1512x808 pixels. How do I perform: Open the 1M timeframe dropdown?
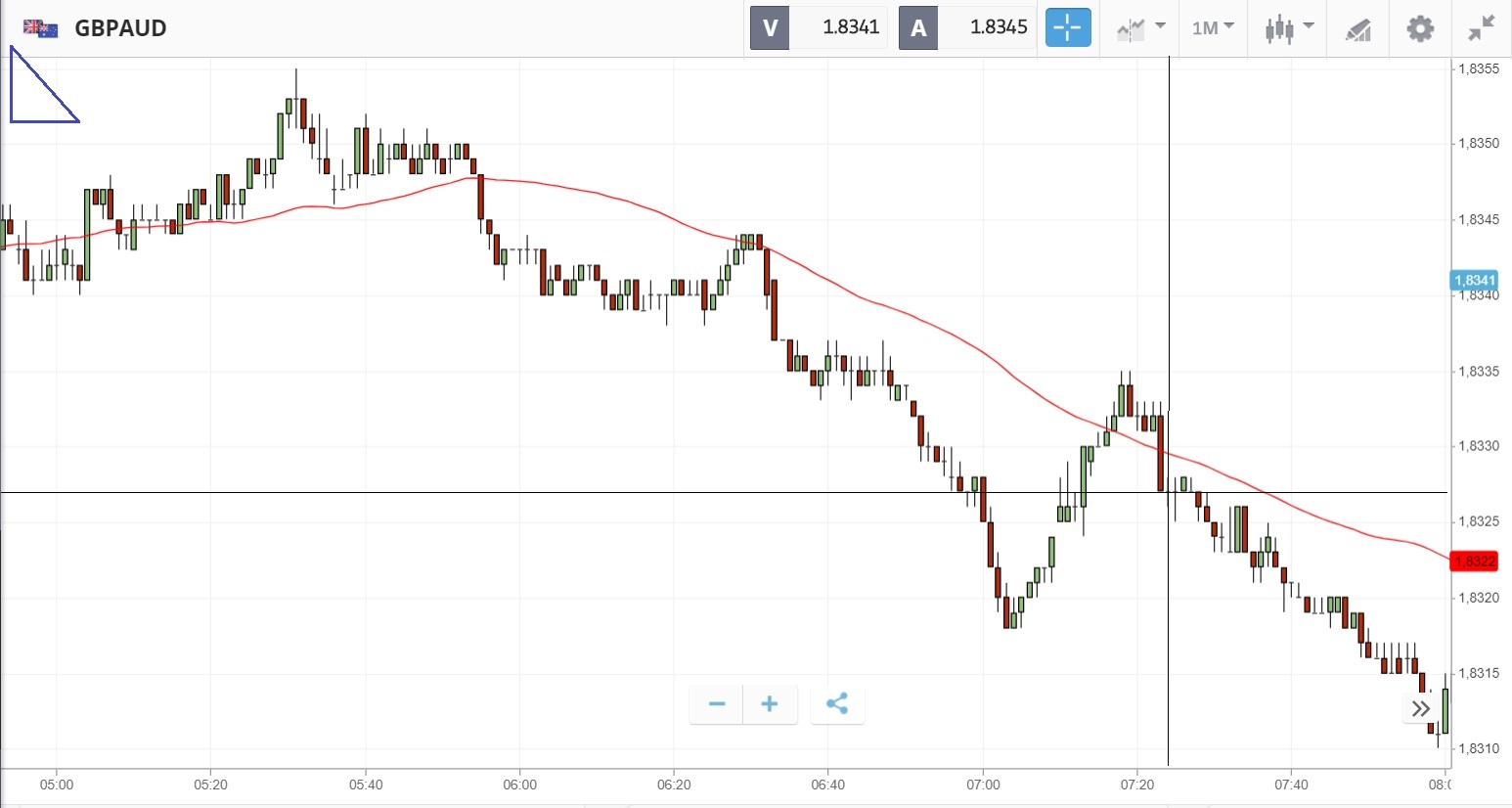point(1213,28)
